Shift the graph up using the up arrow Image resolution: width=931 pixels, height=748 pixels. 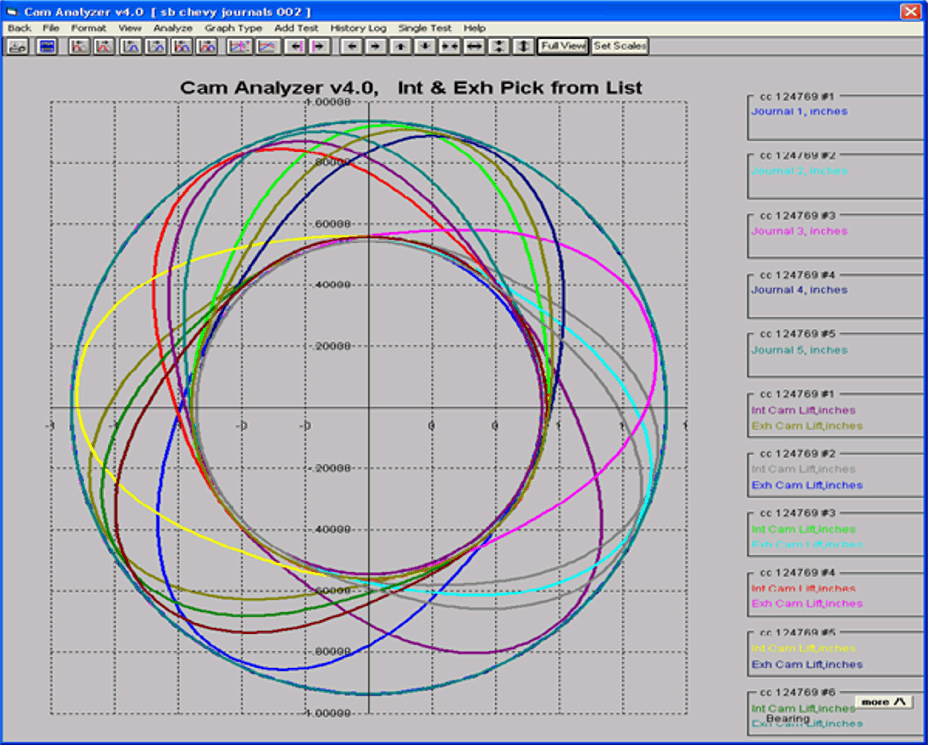[401, 46]
